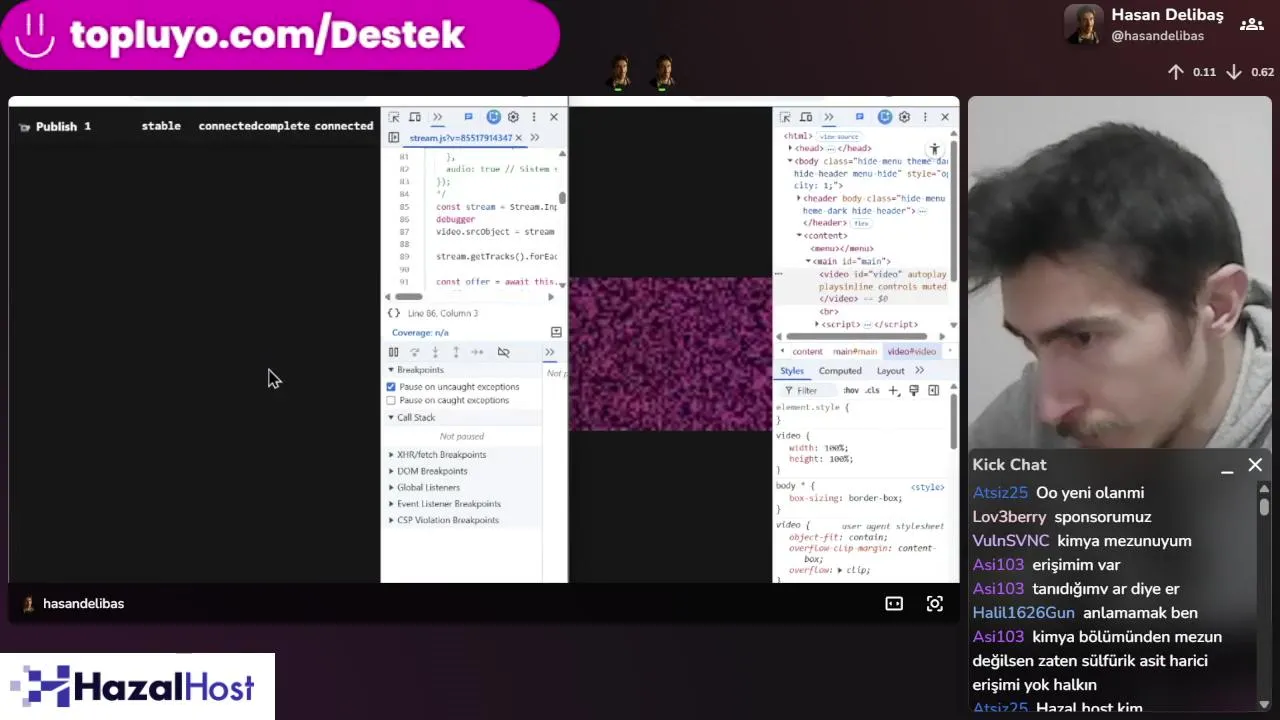Screen dimensions: 1280x720
Task: Open console messages icon in left DevTools
Action: pos(468,117)
